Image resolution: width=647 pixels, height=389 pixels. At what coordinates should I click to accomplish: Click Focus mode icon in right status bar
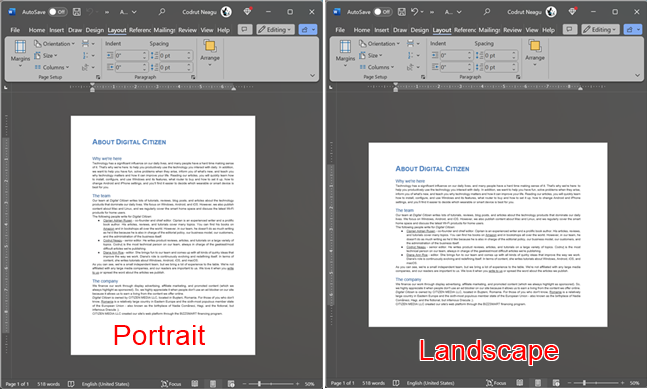point(489,383)
